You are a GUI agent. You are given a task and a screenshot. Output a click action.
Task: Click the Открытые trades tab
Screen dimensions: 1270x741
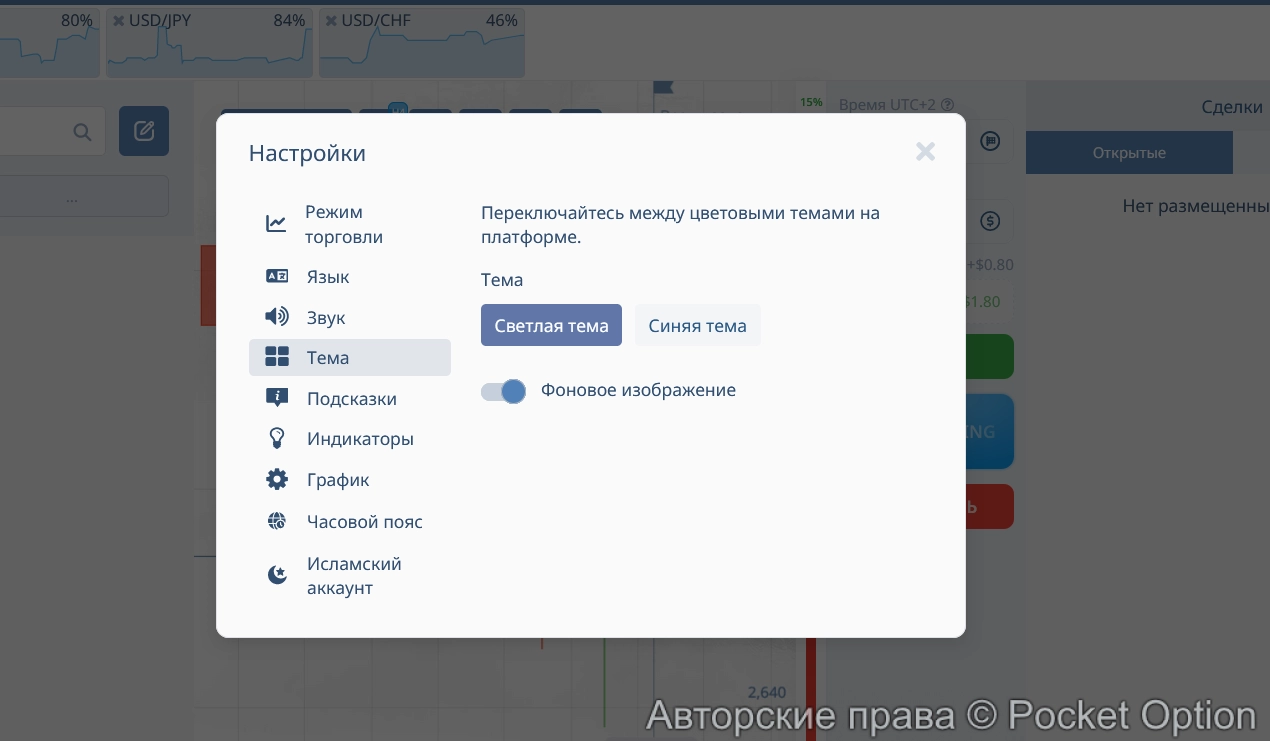(1129, 153)
